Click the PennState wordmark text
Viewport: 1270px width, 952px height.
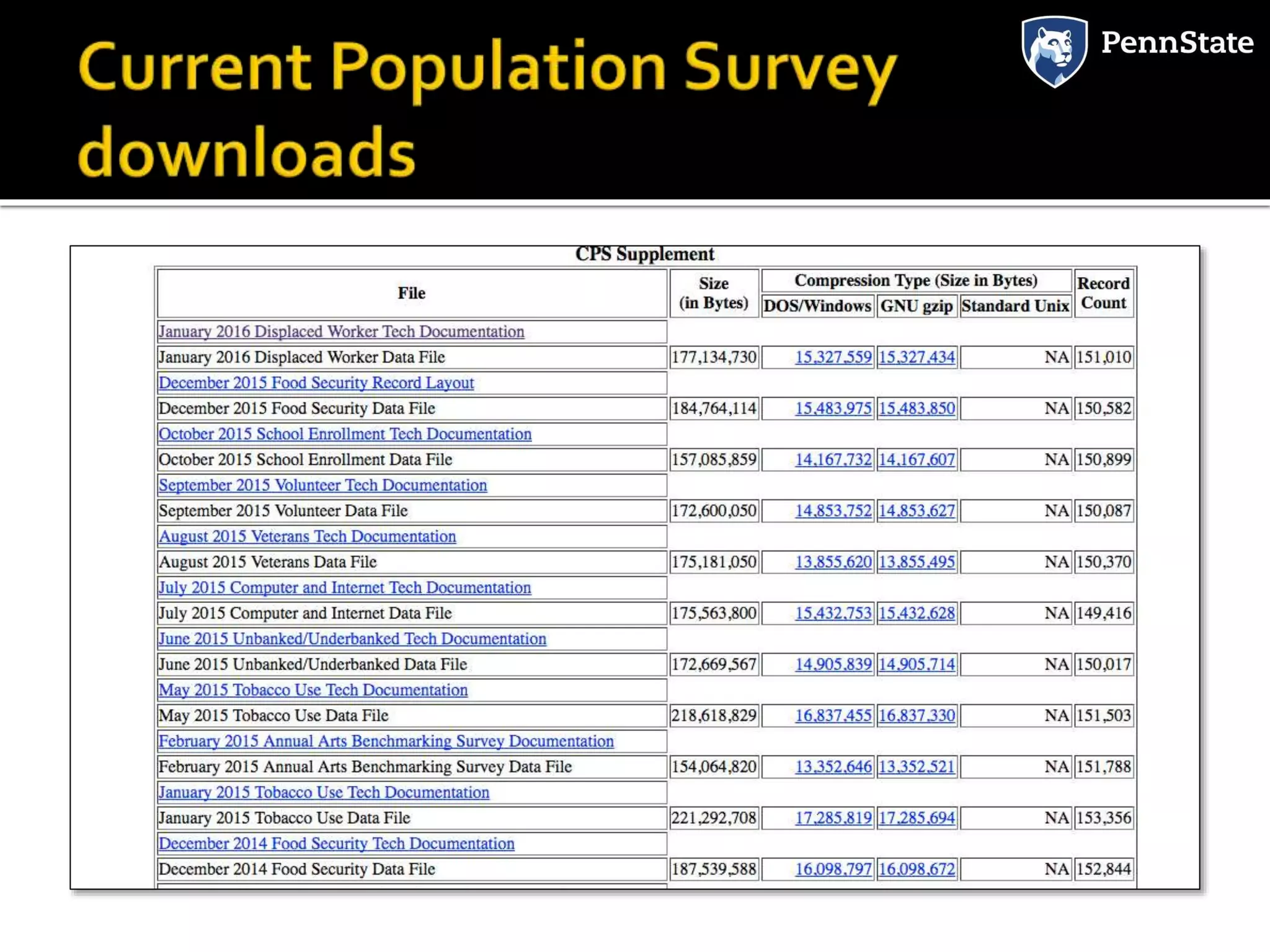click(1177, 43)
